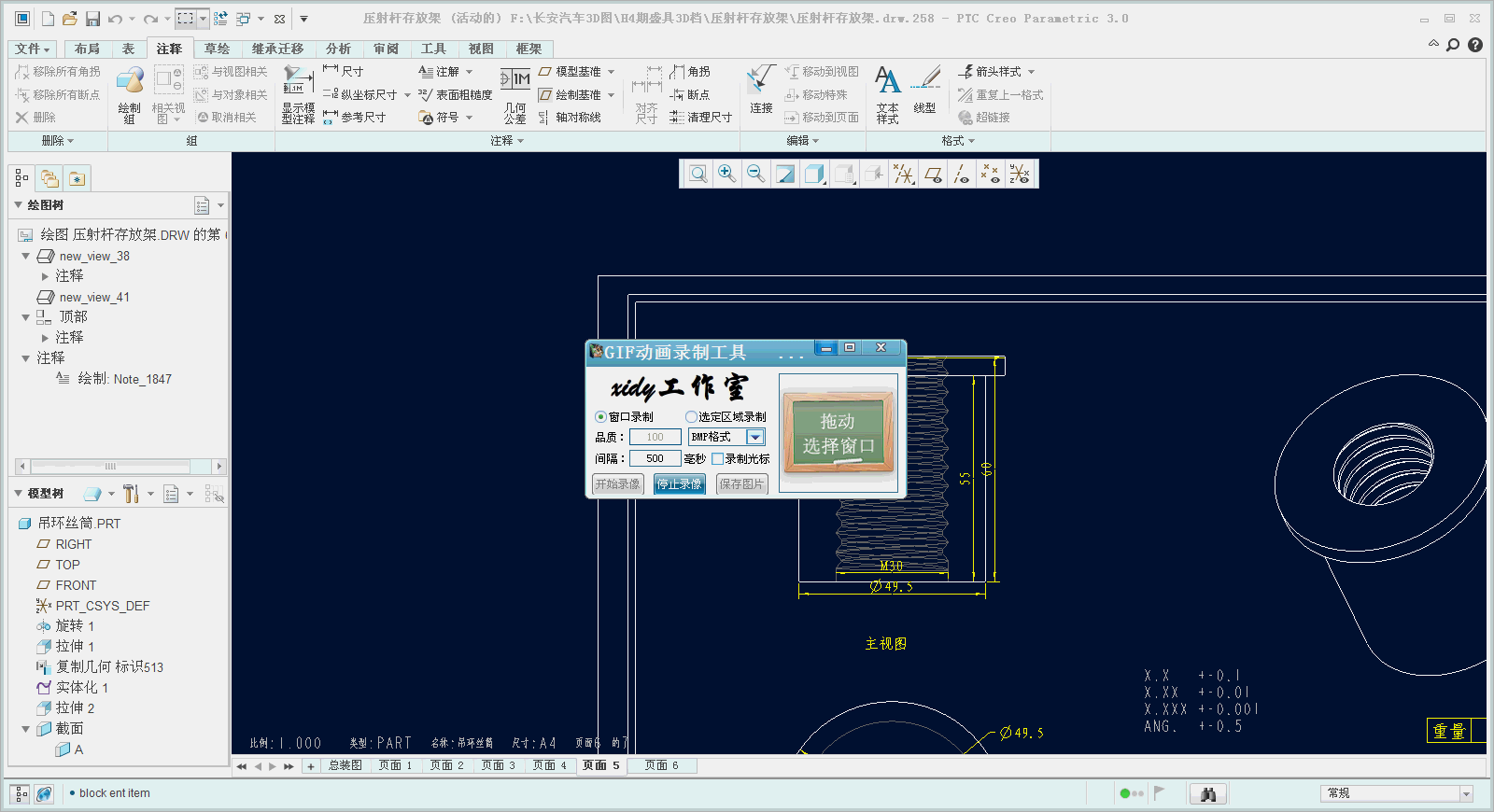
Task: Go to the last sheet arrow button
Action: coord(289,766)
